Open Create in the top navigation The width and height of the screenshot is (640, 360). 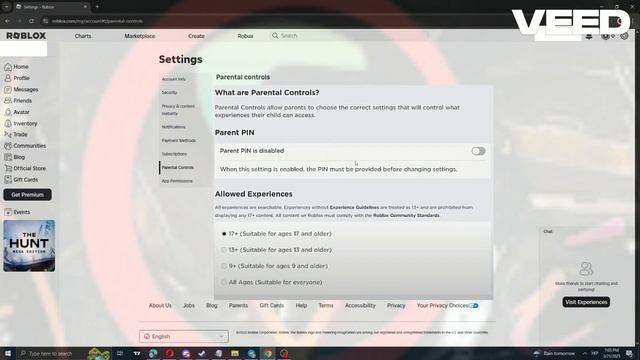[x=196, y=36]
